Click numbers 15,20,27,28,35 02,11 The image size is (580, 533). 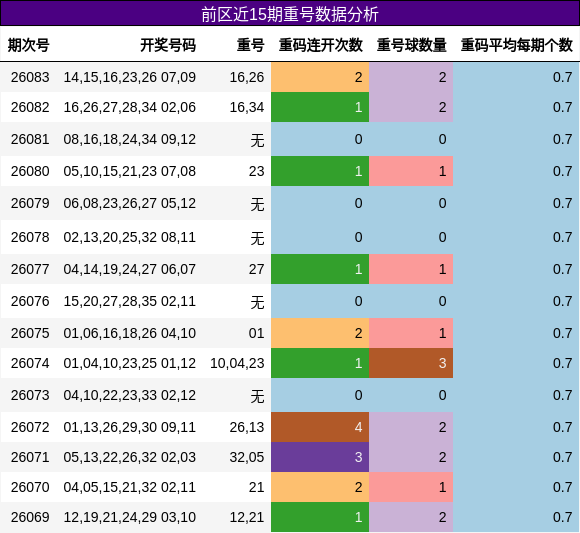[129, 301]
